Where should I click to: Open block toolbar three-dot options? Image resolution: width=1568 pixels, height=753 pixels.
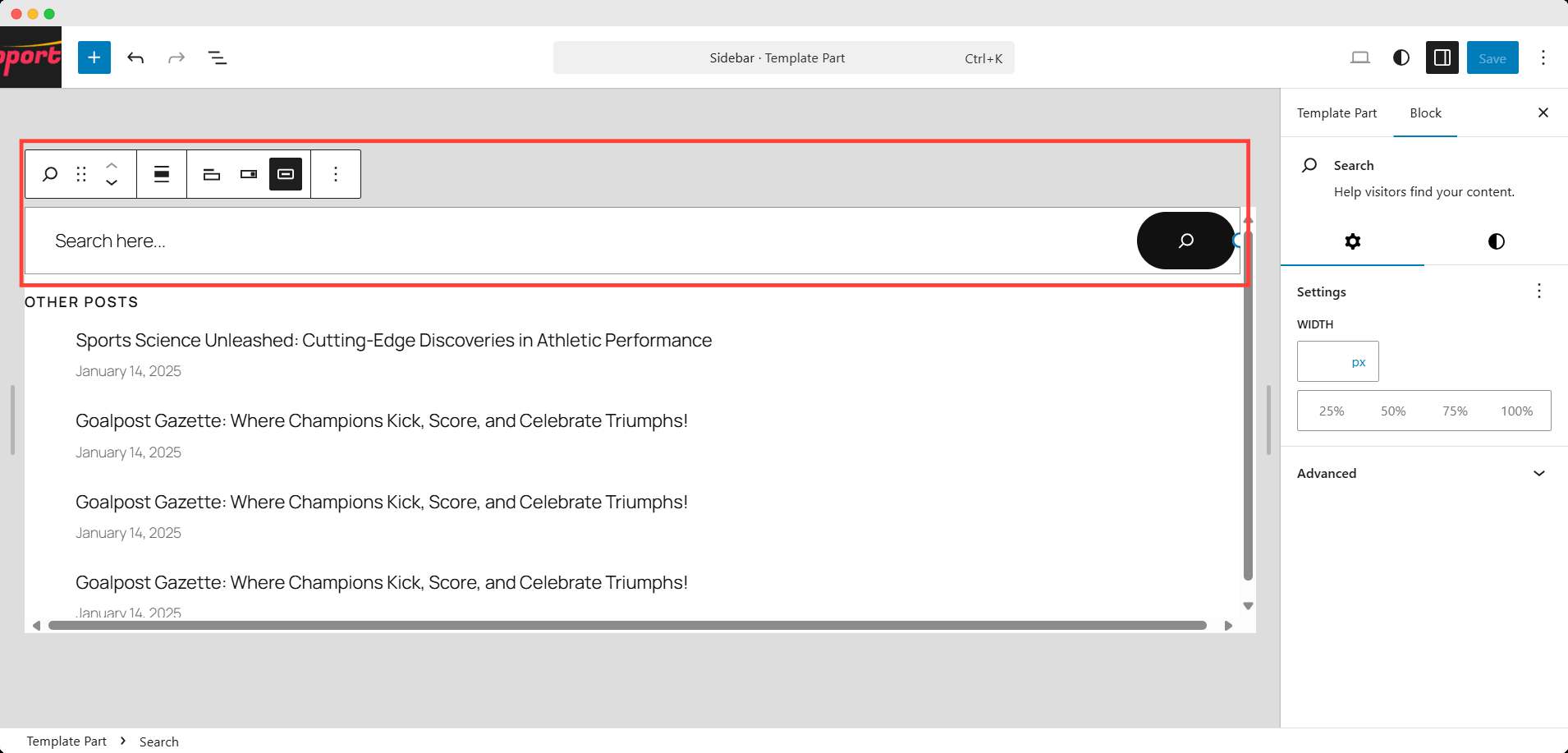click(336, 174)
